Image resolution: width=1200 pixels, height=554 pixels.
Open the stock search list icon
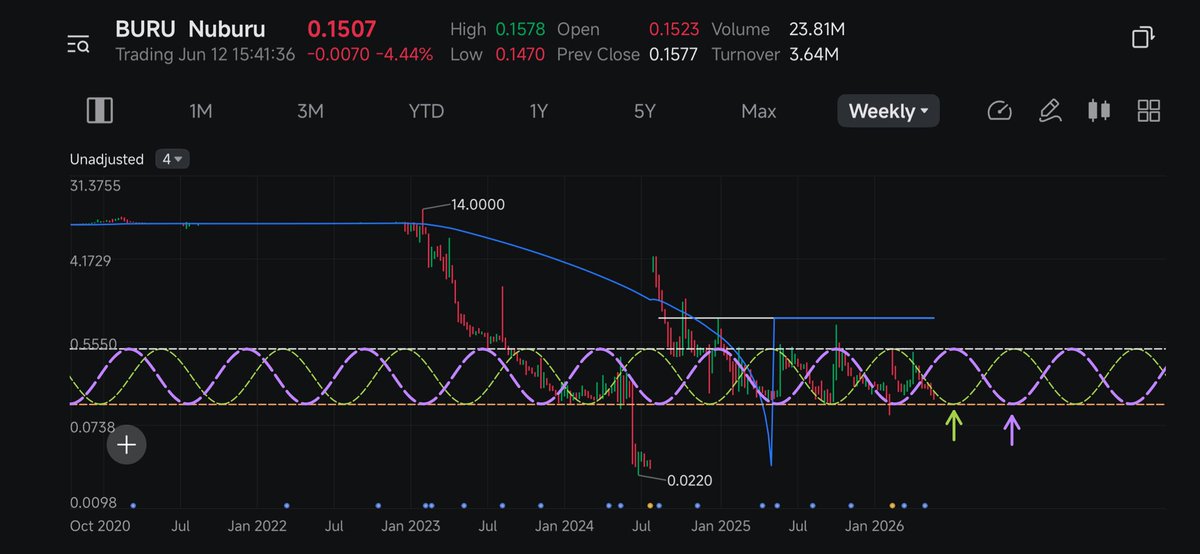click(78, 44)
